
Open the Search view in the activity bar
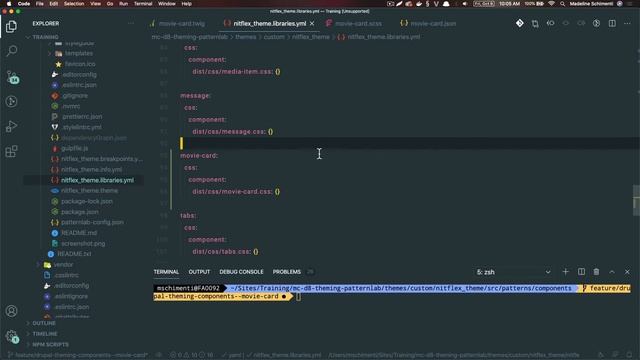[11, 51]
